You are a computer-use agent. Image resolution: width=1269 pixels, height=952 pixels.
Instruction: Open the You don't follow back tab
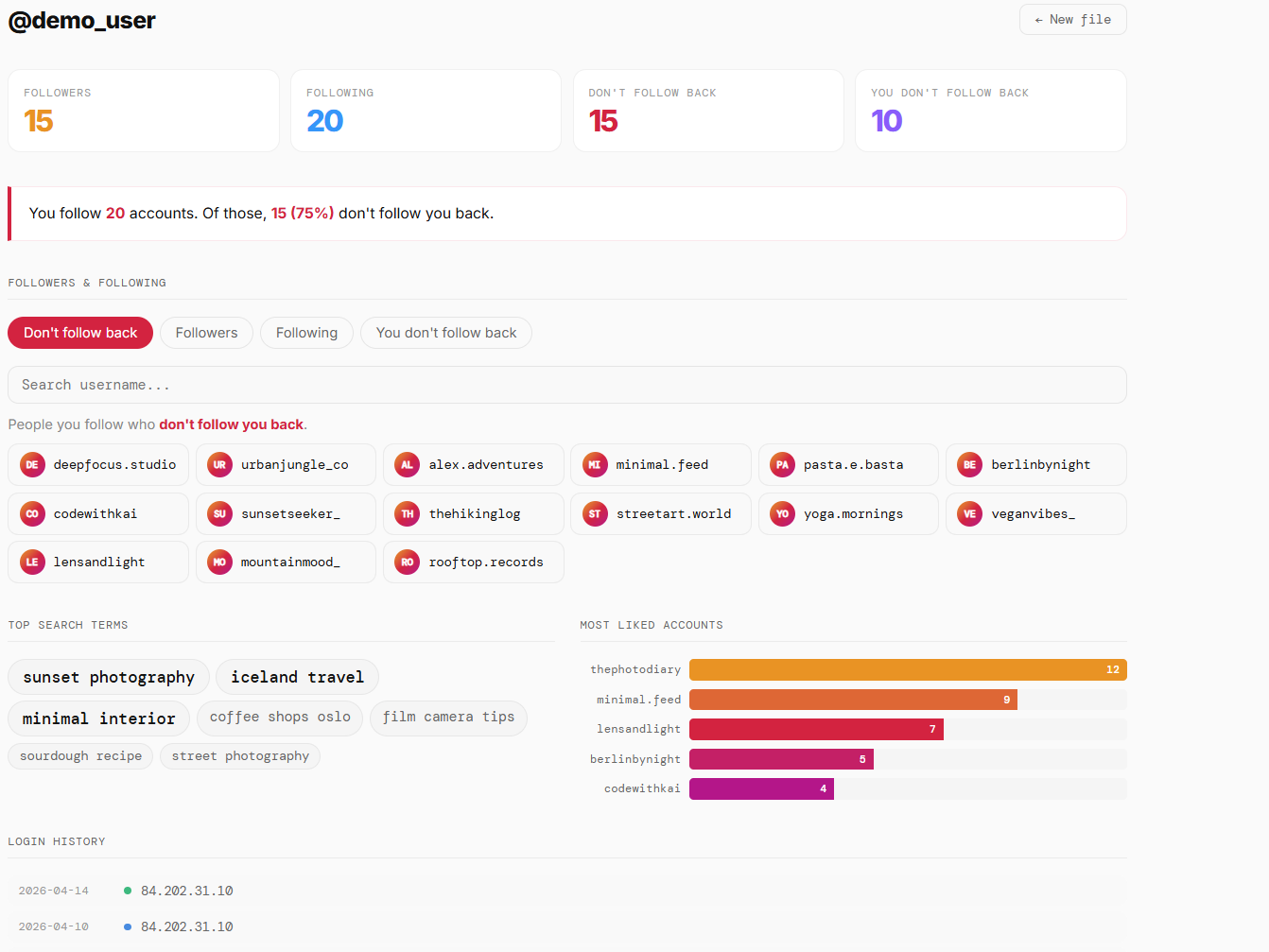coord(446,333)
